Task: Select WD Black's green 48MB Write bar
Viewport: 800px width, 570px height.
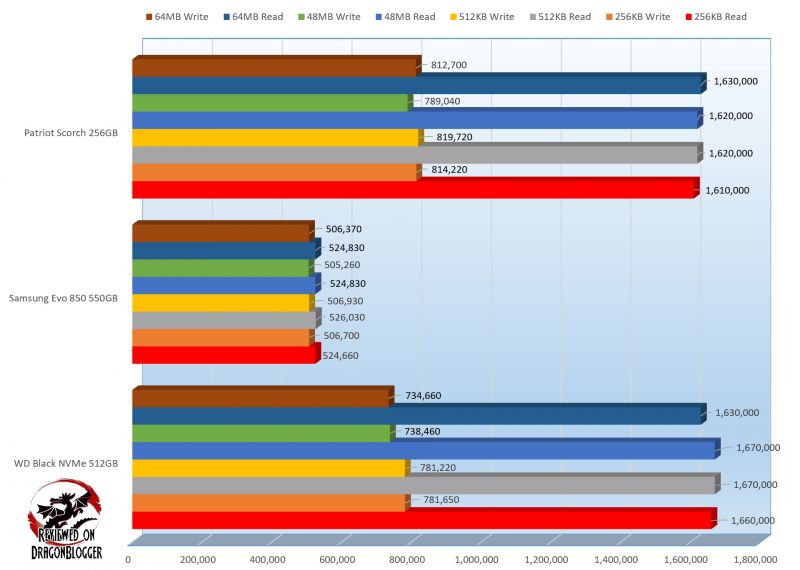Action: click(x=262, y=433)
